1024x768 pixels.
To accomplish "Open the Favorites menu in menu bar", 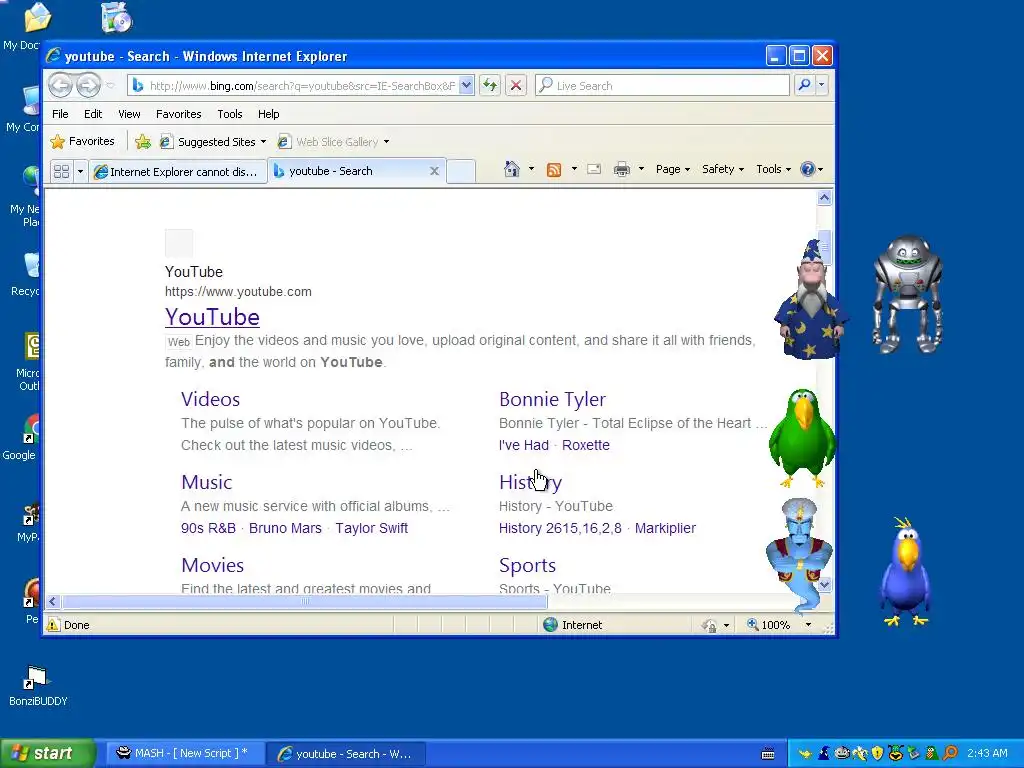I will point(178,114).
